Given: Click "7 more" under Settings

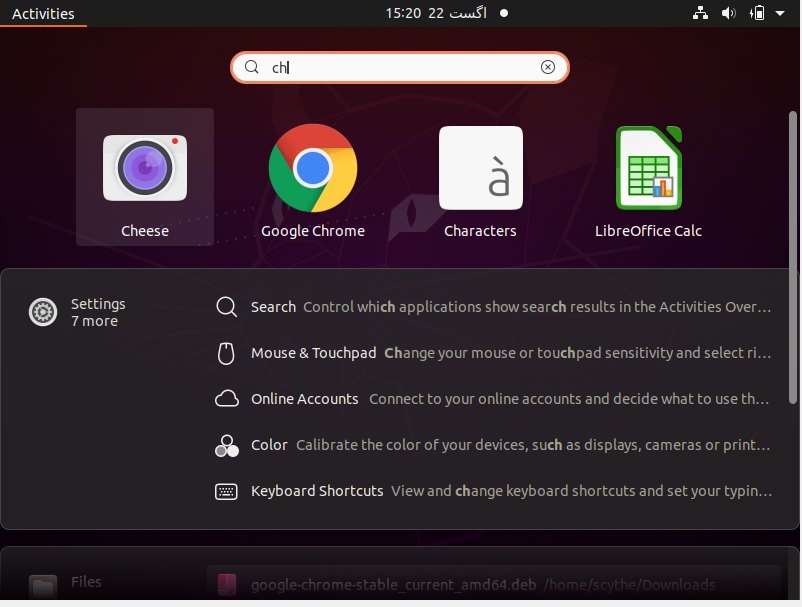Looking at the screenshot, I should click(x=94, y=321).
